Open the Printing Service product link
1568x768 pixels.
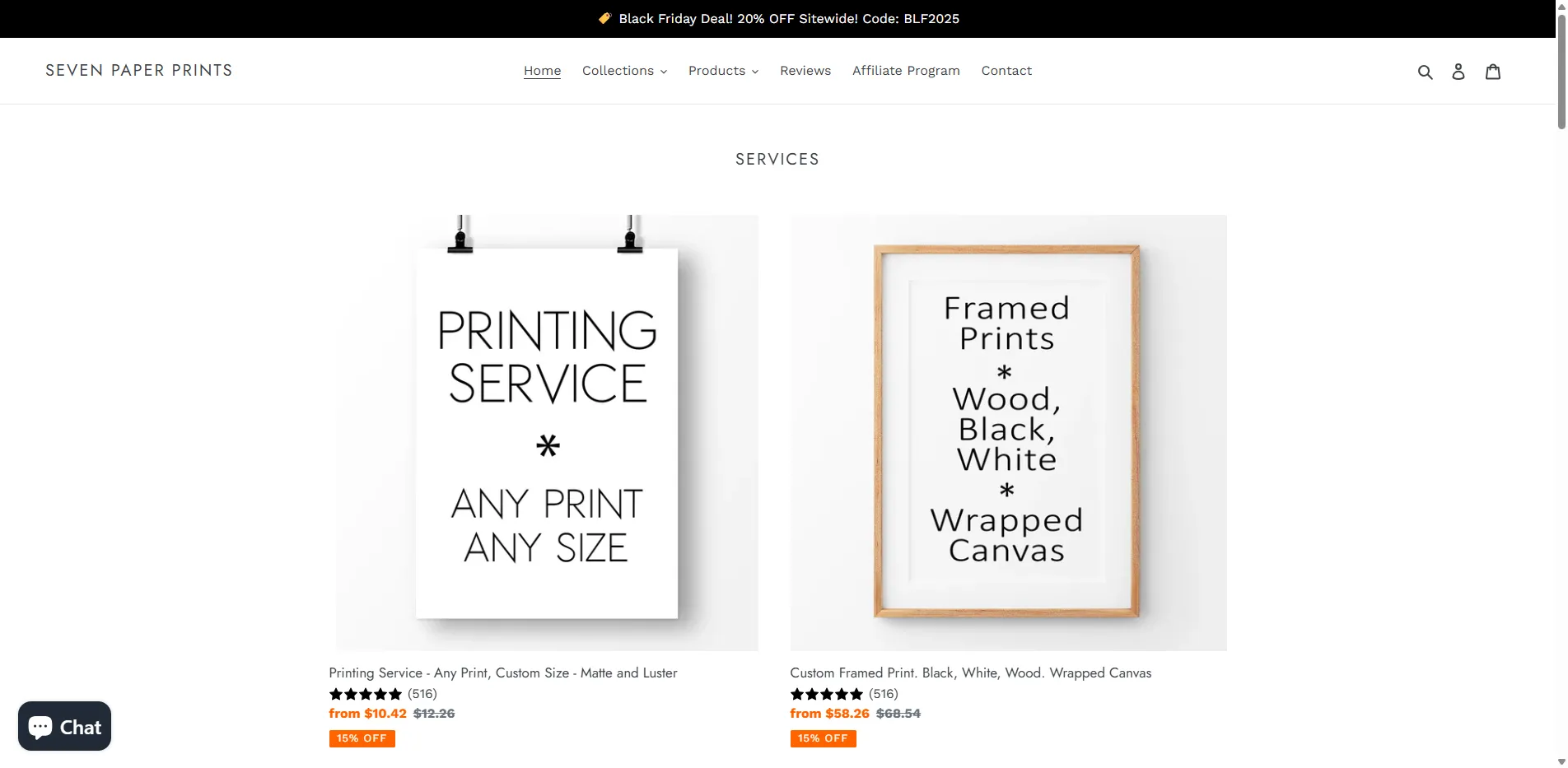click(x=503, y=673)
